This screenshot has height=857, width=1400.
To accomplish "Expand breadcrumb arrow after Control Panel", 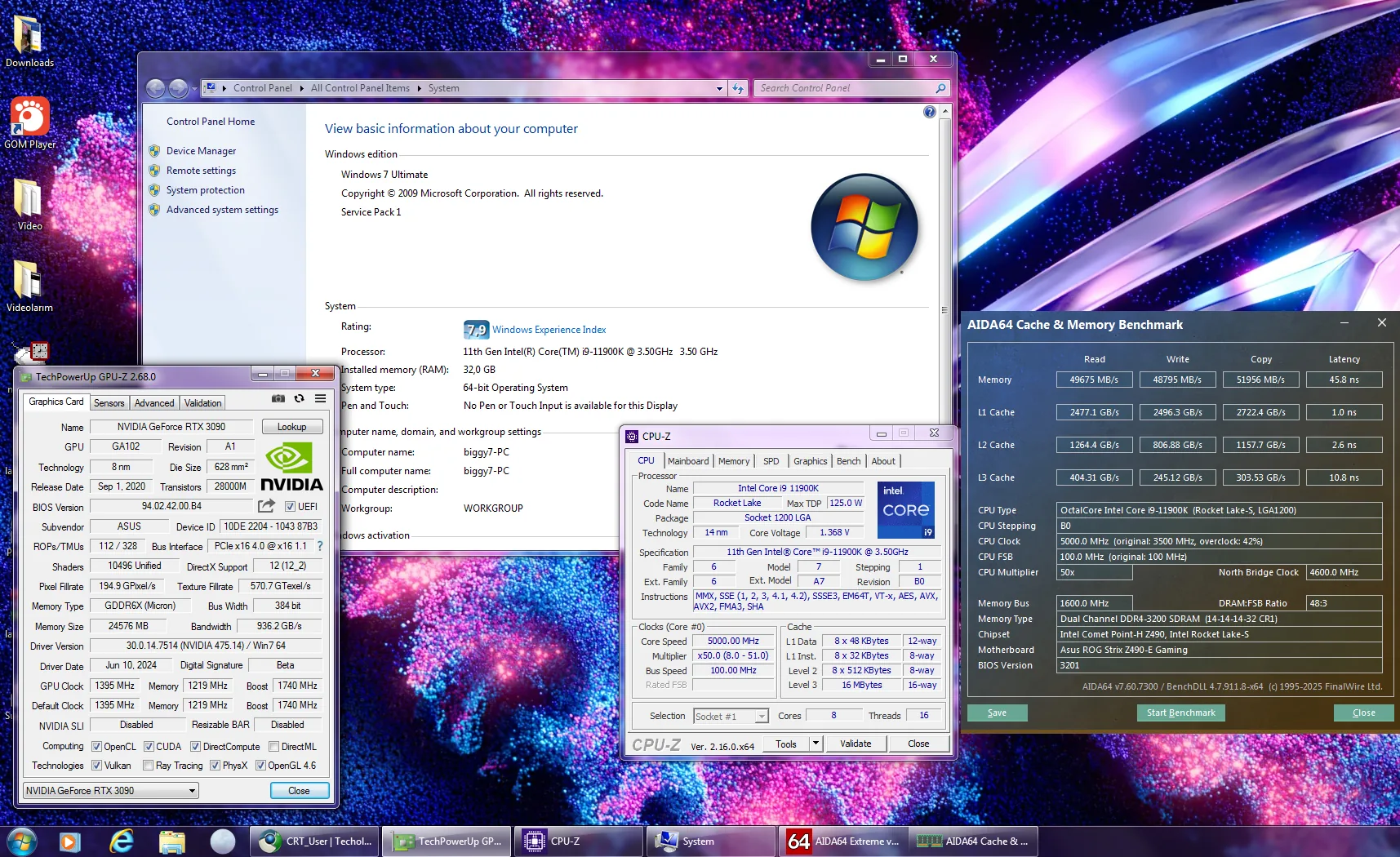I will tap(301, 88).
